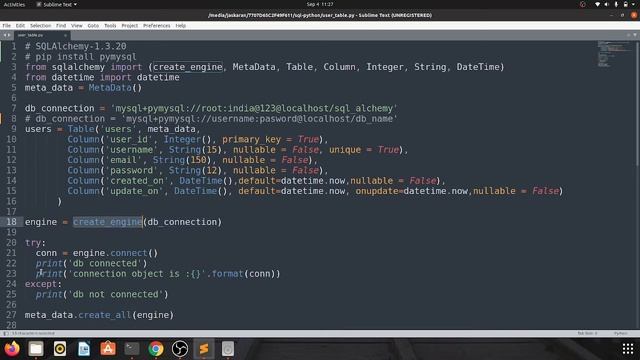The height and width of the screenshot is (360, 640).
Task: Launch Rhythmbox music player from the dock
Action: [60, 349]
